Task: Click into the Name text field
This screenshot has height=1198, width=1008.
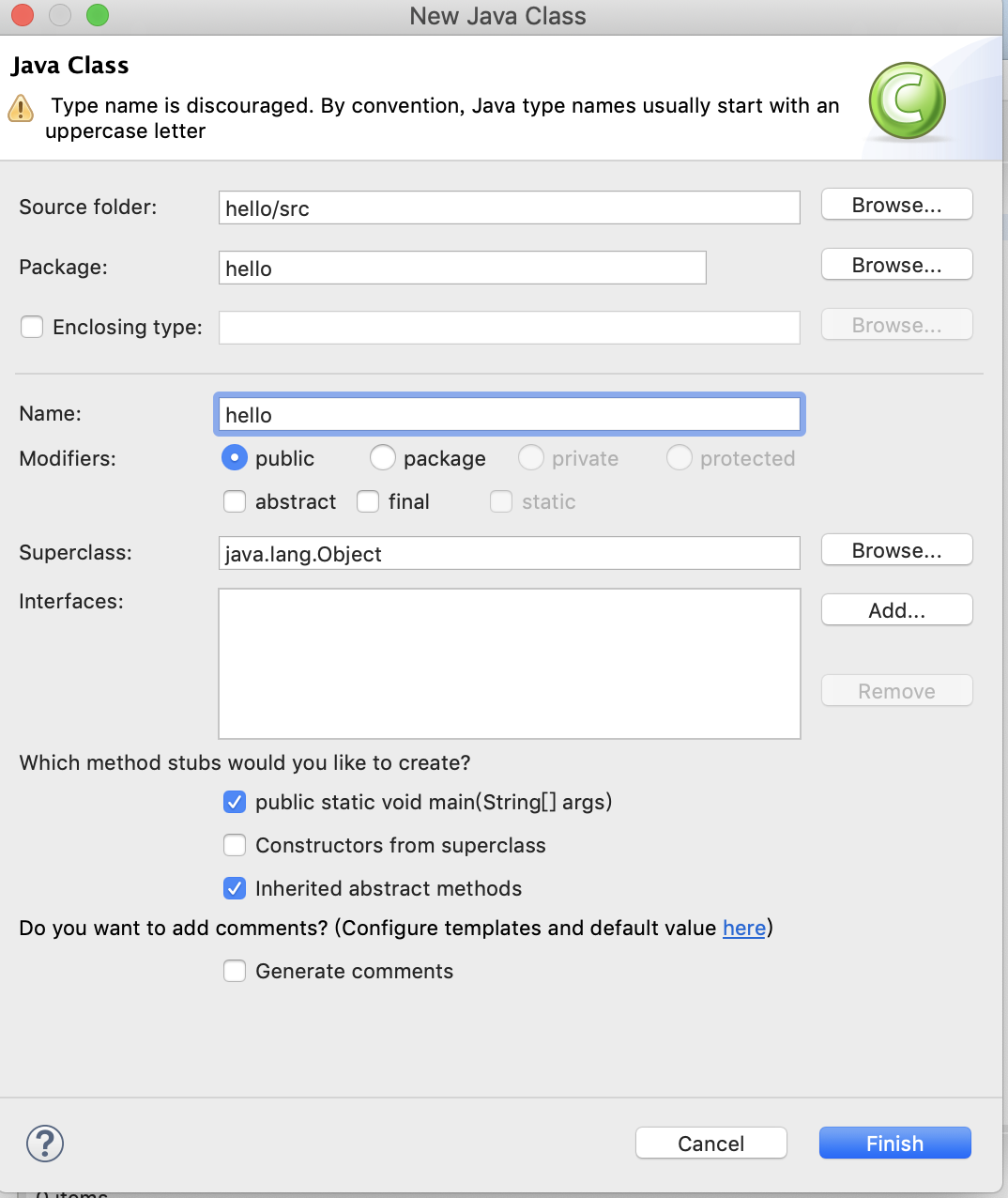Action: coord(509,415)
